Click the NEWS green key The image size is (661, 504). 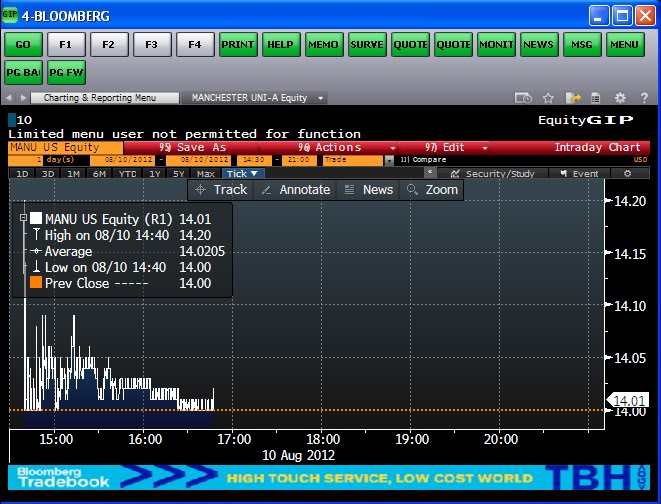(x=539, y=44)
